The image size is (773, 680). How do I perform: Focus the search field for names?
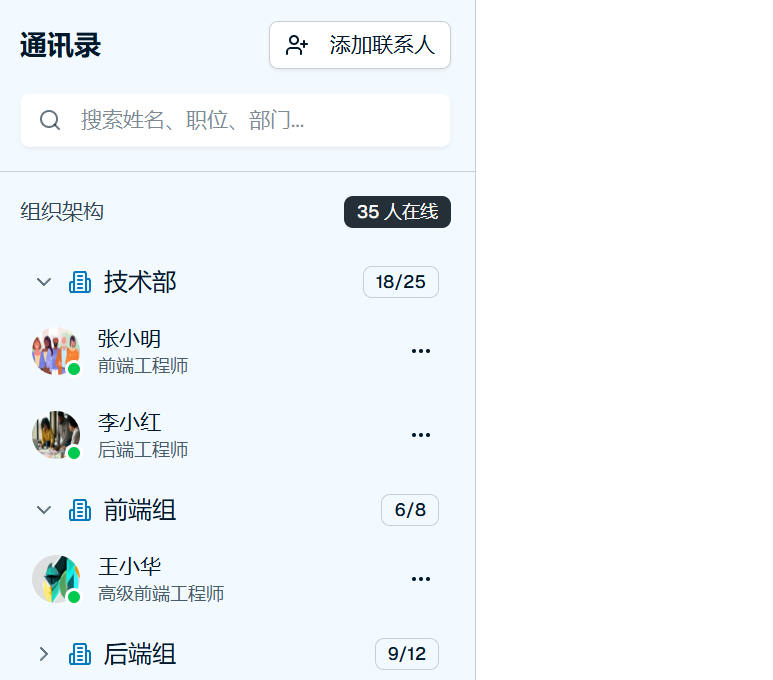pos(260,121)
